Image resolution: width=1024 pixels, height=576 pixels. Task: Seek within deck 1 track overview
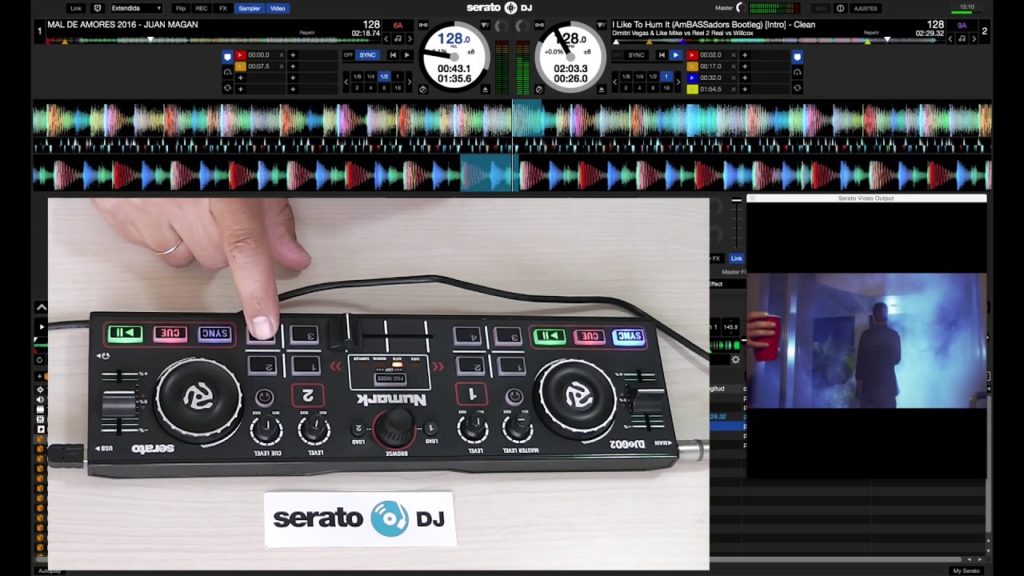[214, 40]
